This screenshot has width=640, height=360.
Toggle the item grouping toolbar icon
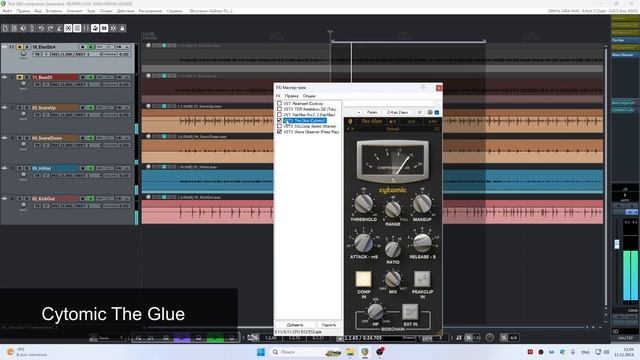tap(77, 28)
